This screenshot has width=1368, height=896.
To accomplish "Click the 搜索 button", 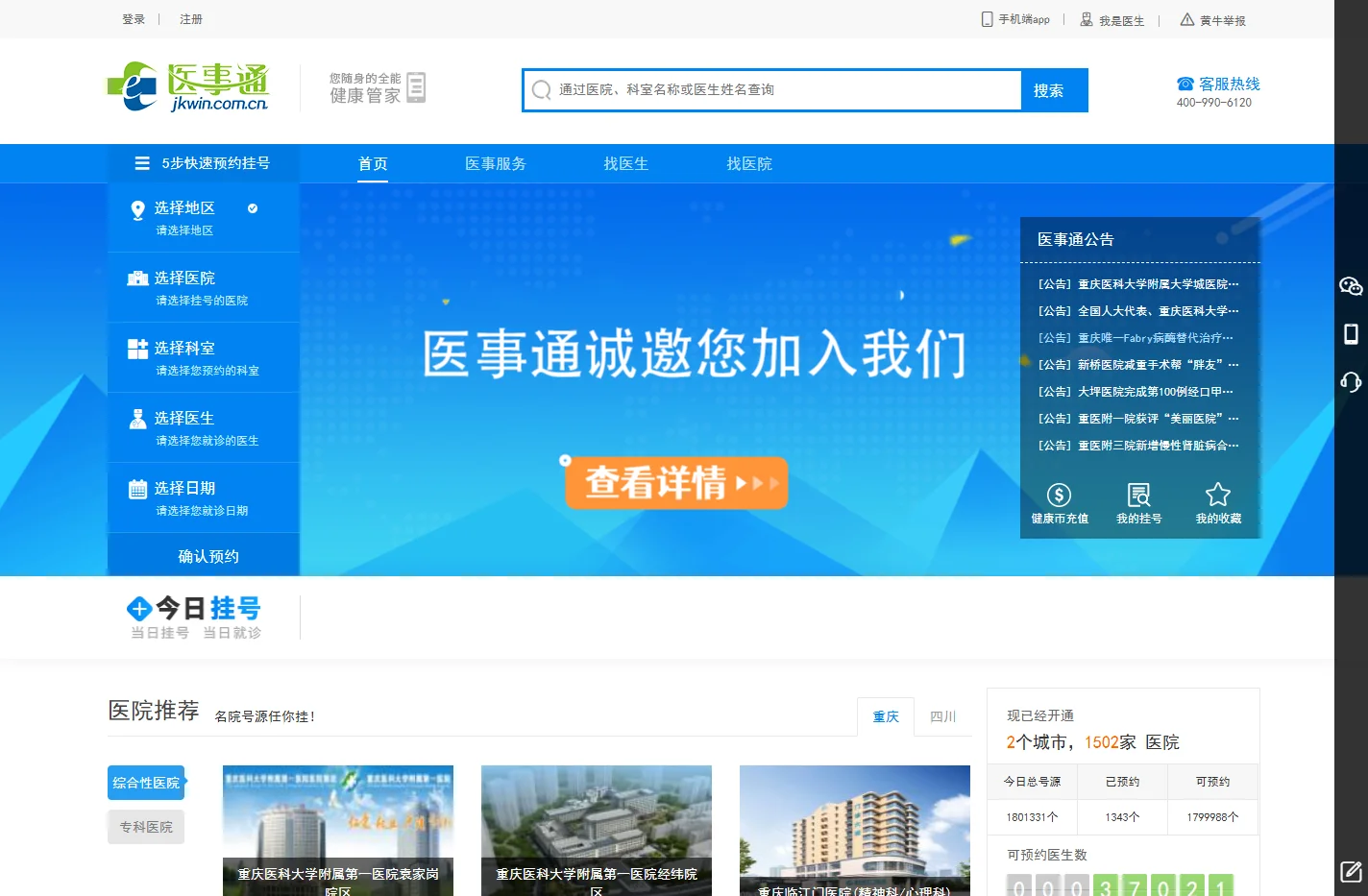I will [x=1054, y=90].
